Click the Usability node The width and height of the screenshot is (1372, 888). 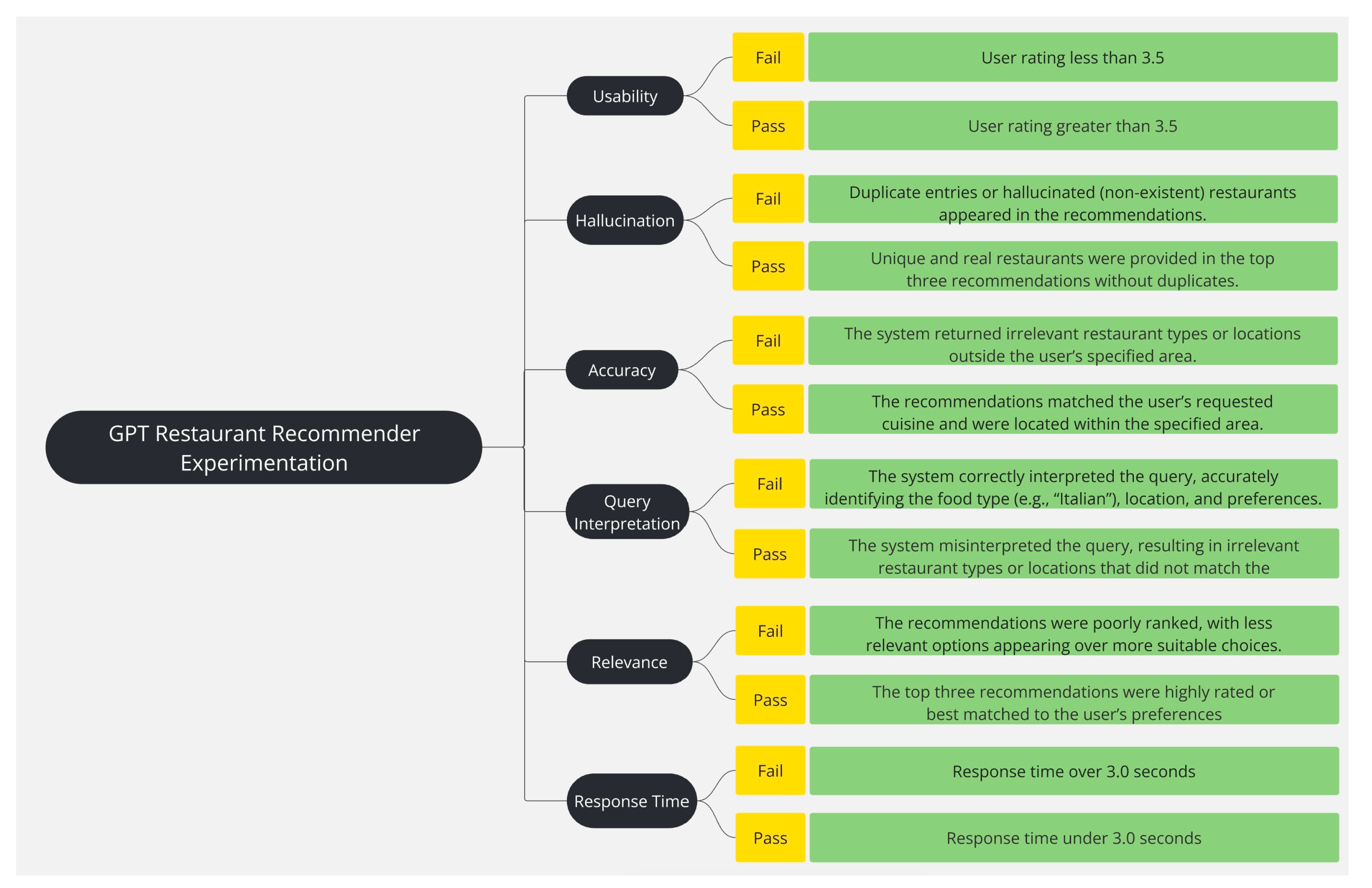pyautogui.click(x=625, y=96)
